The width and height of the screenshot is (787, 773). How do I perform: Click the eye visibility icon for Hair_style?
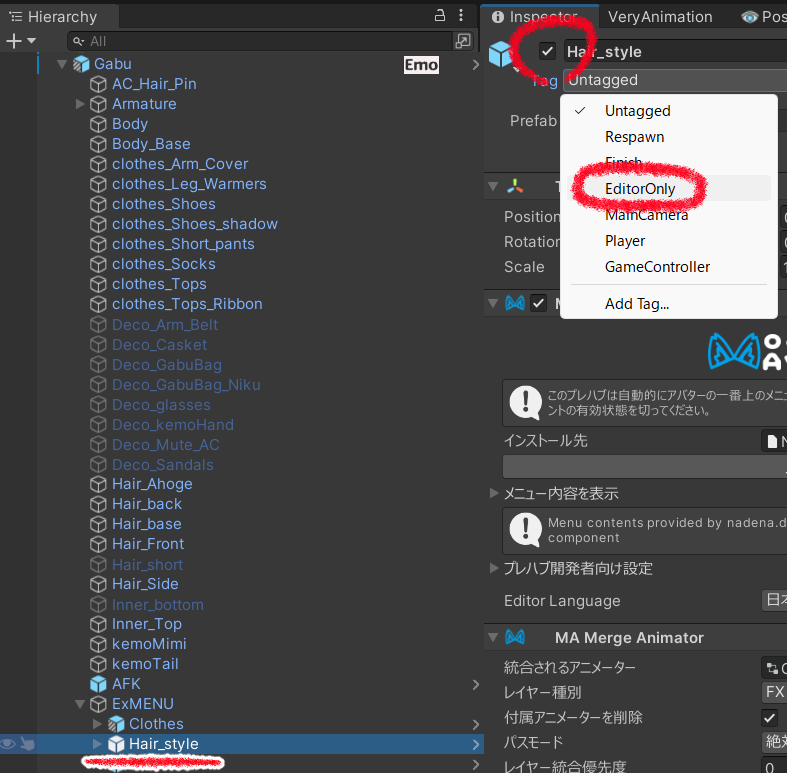(x=9, y=743)
